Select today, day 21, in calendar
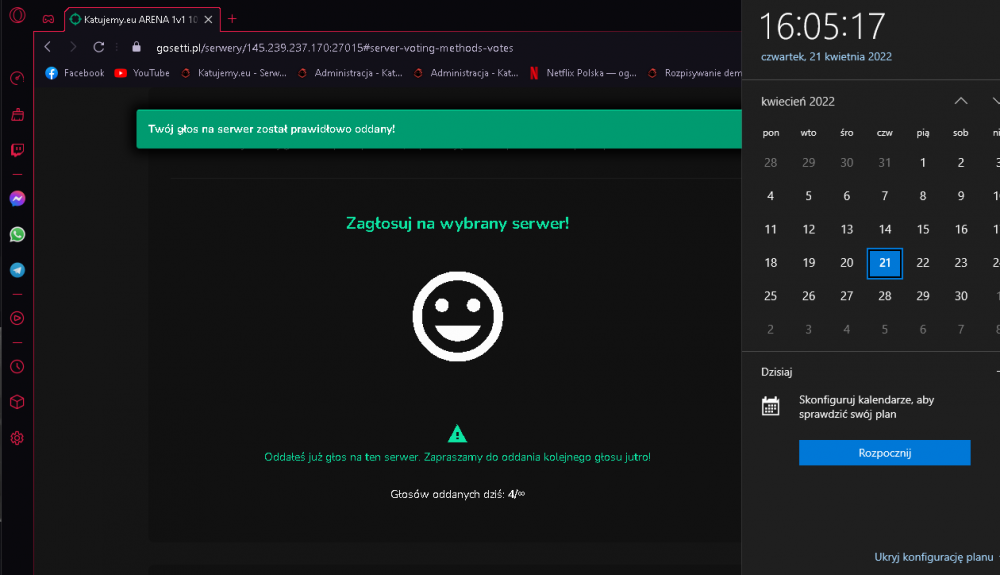Image resolution: width=1000 pixels, height=575 pixels. [x=885, y=263]
